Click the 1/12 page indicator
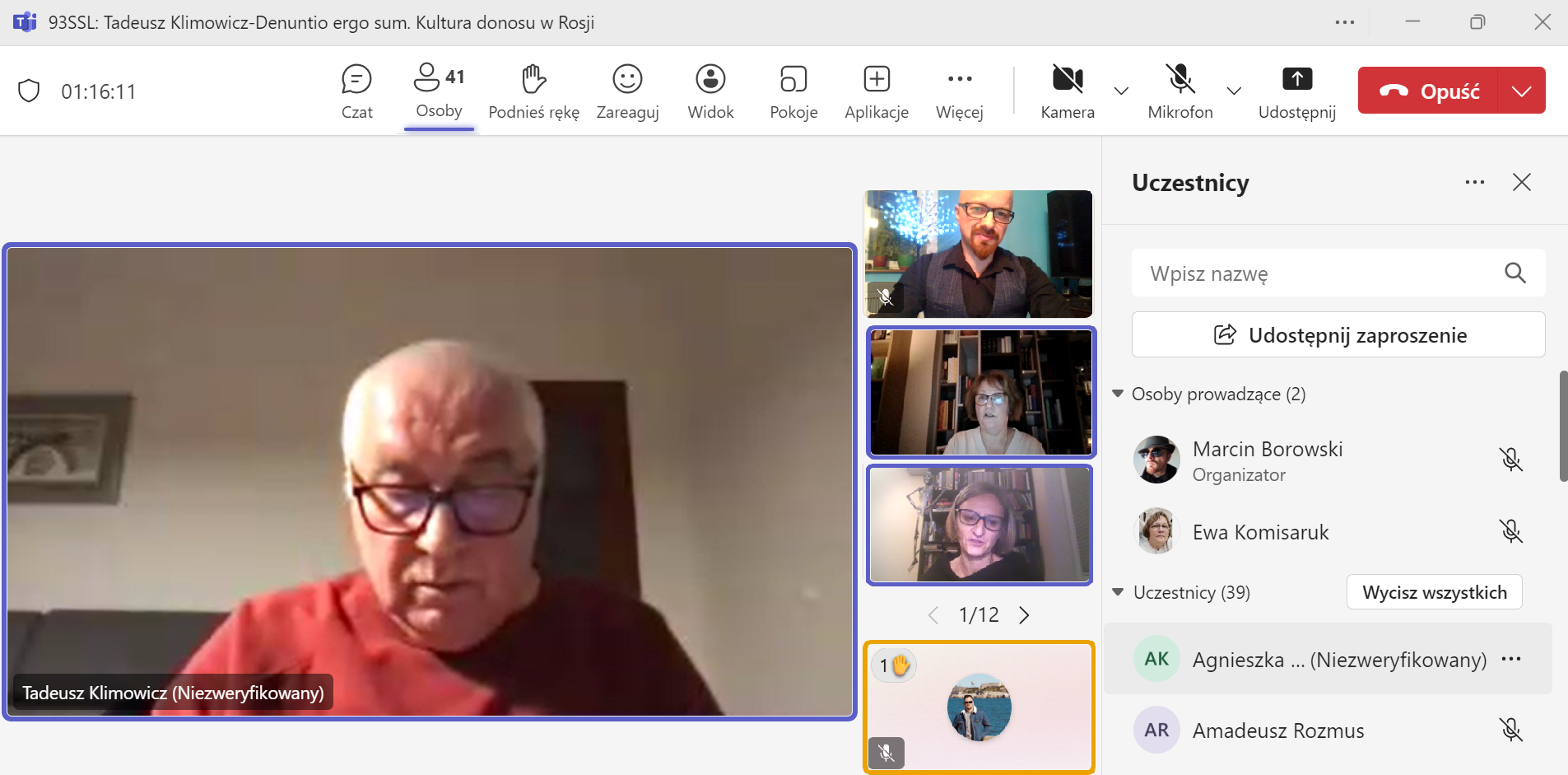Viewport: 1568px width, 775px height. tap(979, 615)
